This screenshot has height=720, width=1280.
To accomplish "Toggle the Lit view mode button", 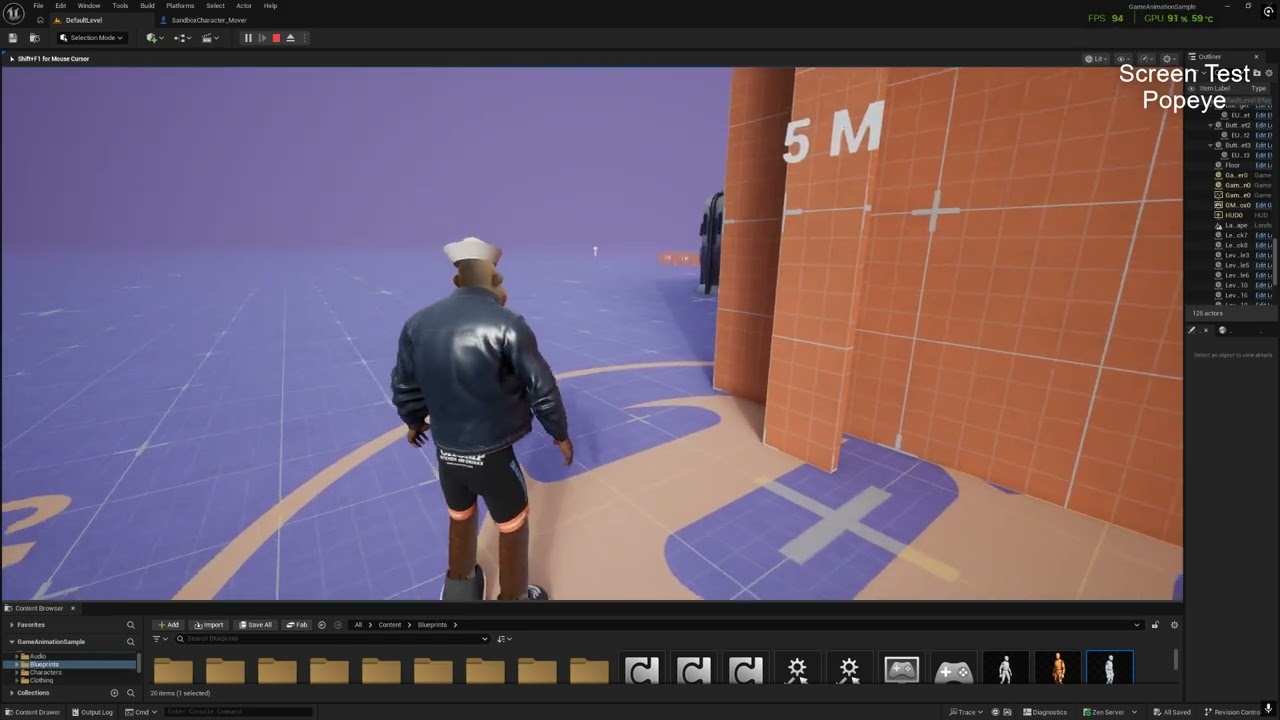I will pyautogui.click(x=1096, y=59).
